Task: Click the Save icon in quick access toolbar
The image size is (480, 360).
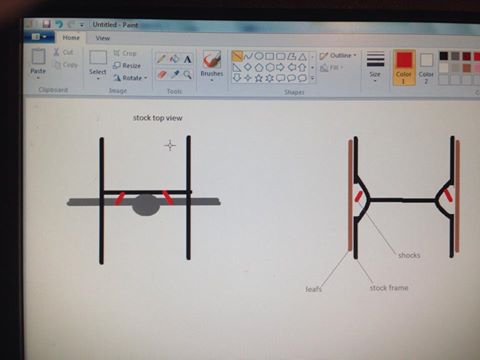Action: [46, 24]
